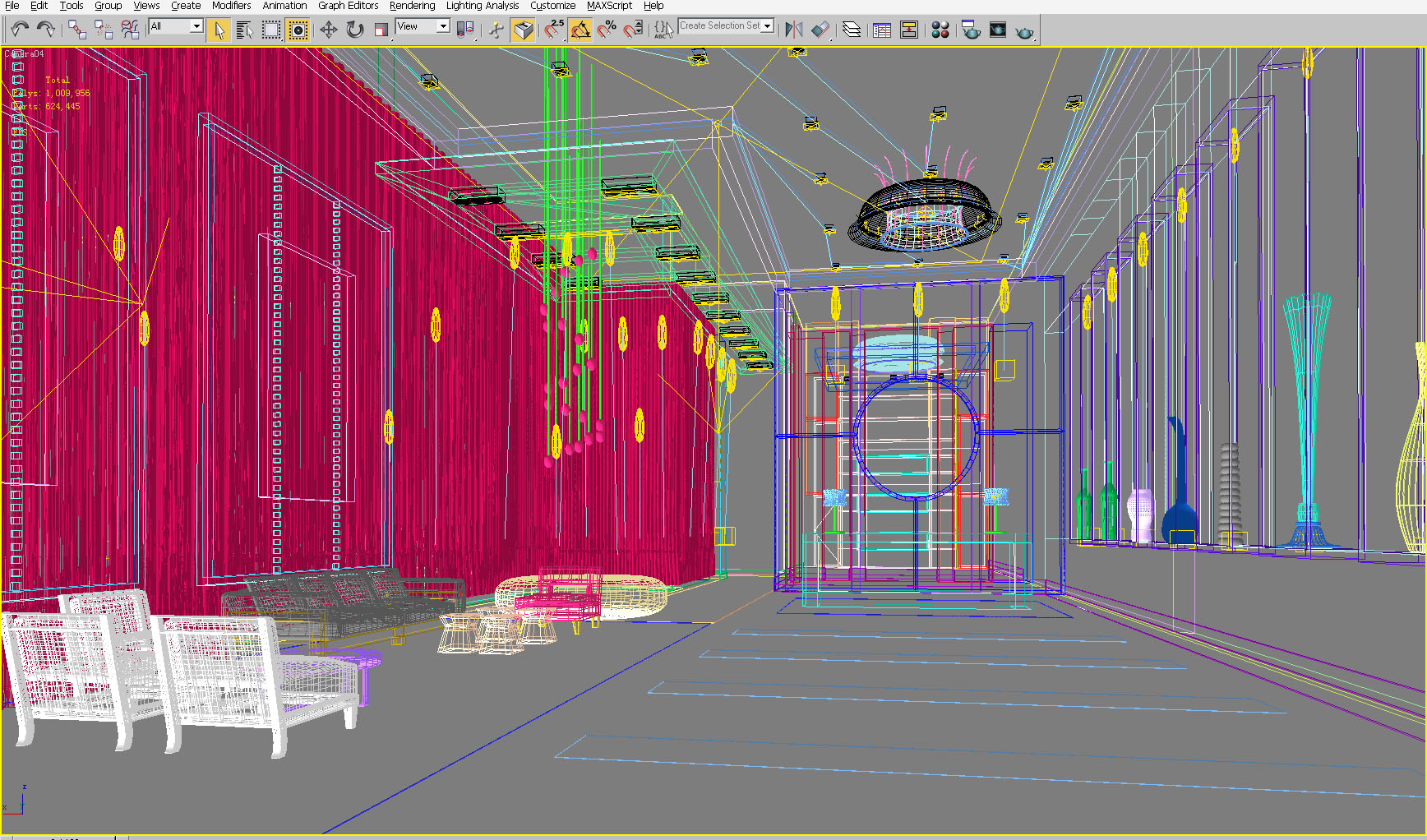Viewport: 1427px width, 840px height.
Task: Open the Graph Editors menu
Action: [348, 6]
